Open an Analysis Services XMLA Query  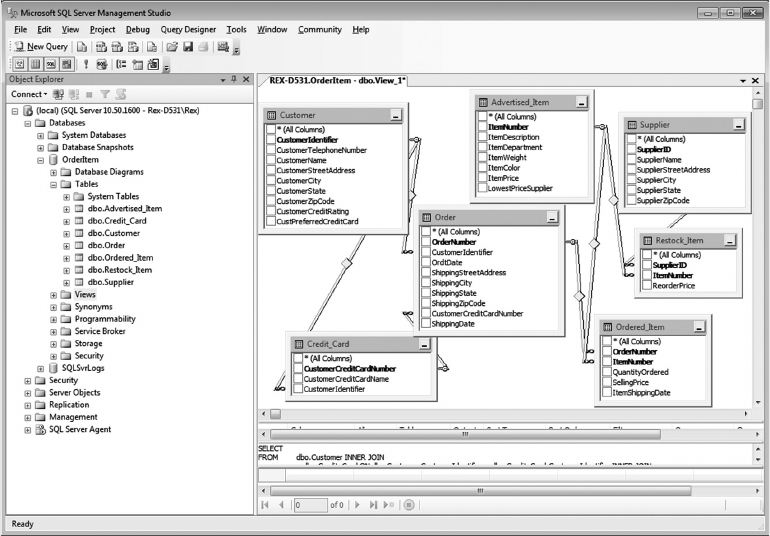click(133, 47)
